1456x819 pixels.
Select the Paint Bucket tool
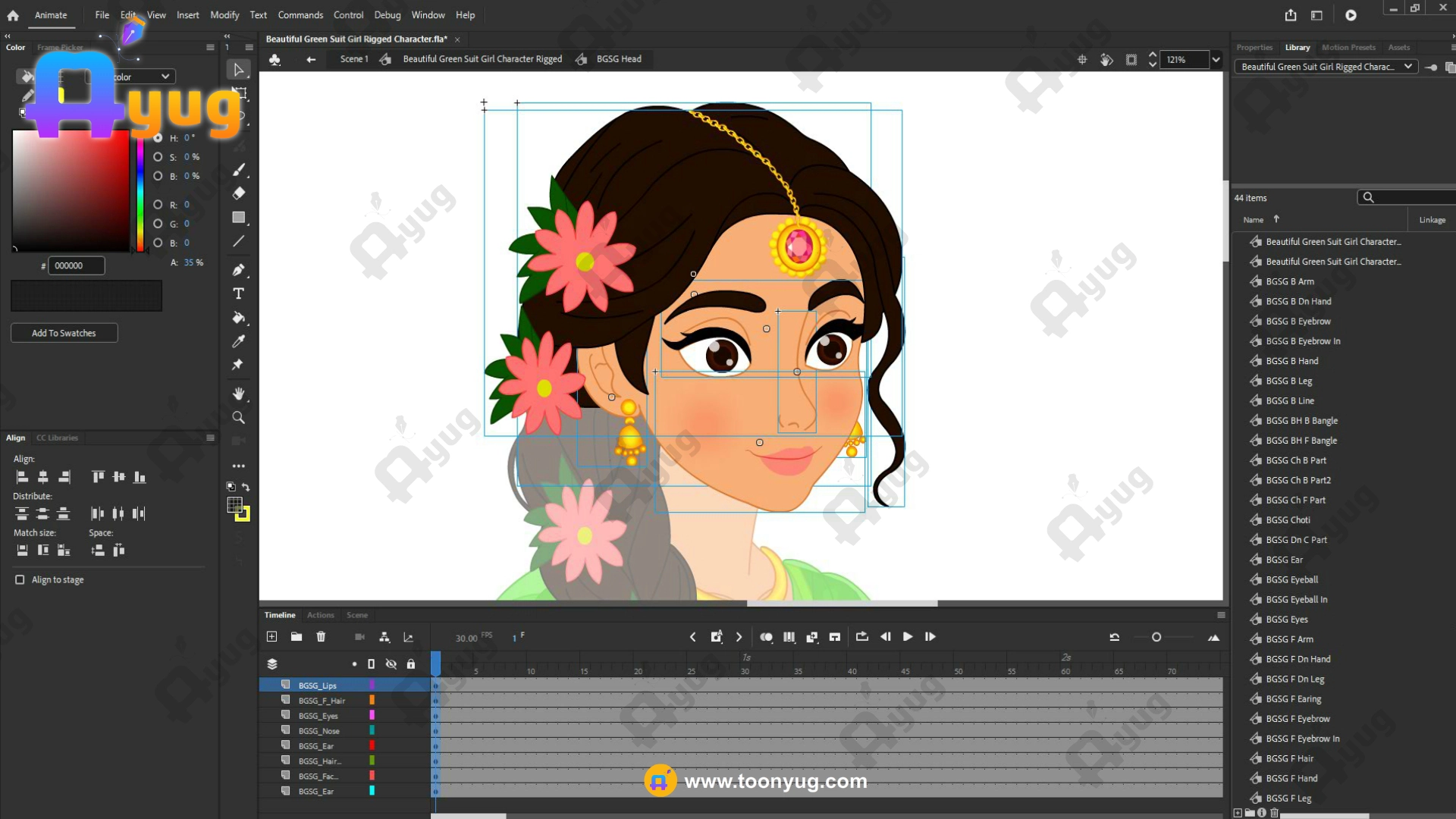tap(238, 318)
